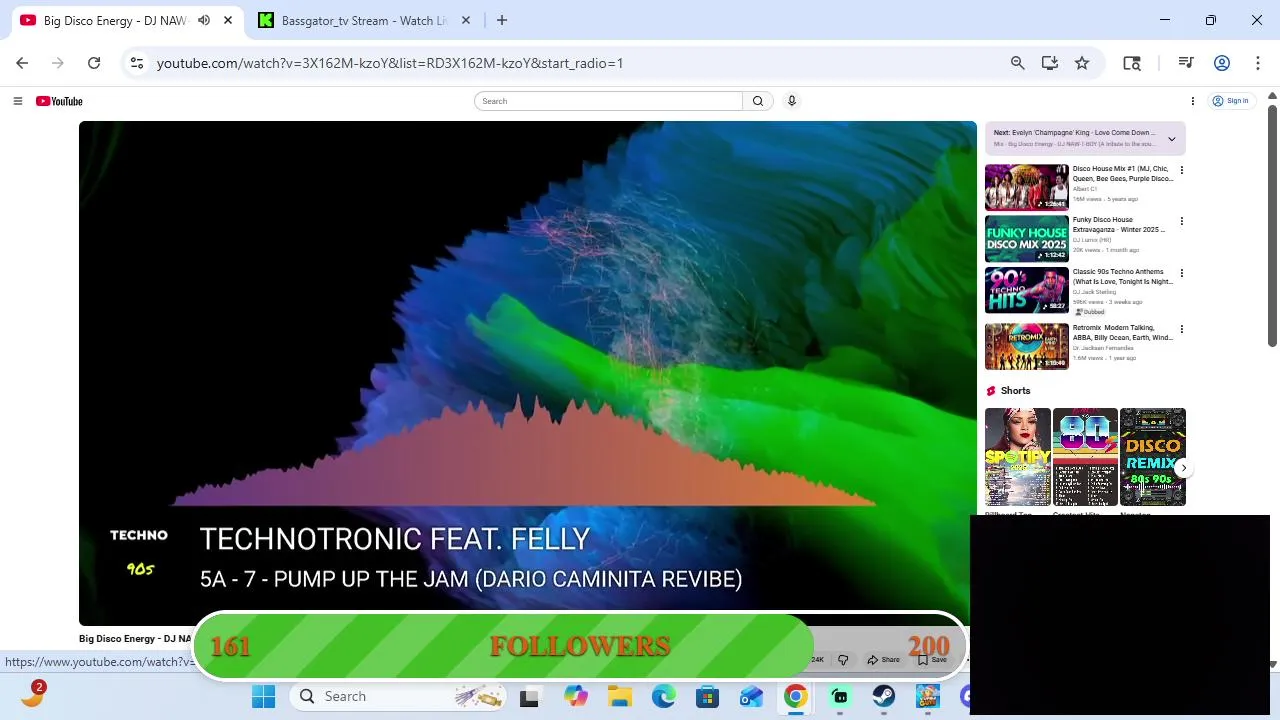Open Microsoft Edge from the taskbar
Viewport: 1280px width, 720px height.
click(x=664, y=697)
